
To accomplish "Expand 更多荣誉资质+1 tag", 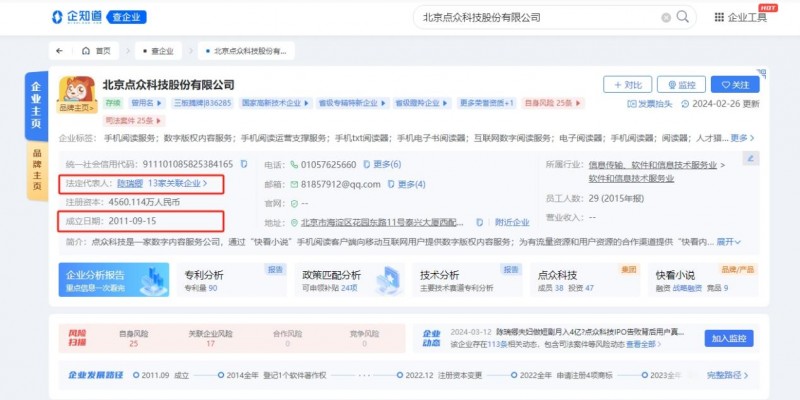I will (487, 103).
